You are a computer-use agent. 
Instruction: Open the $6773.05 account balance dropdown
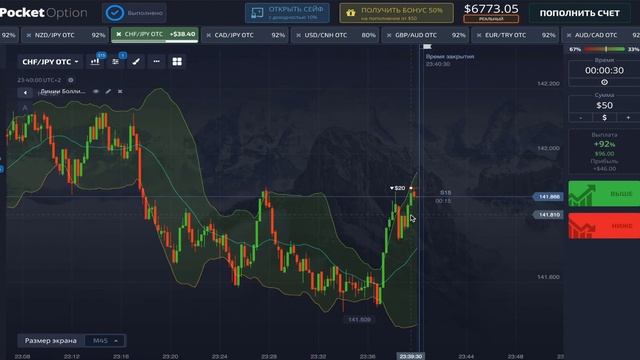tap(491, 13)
